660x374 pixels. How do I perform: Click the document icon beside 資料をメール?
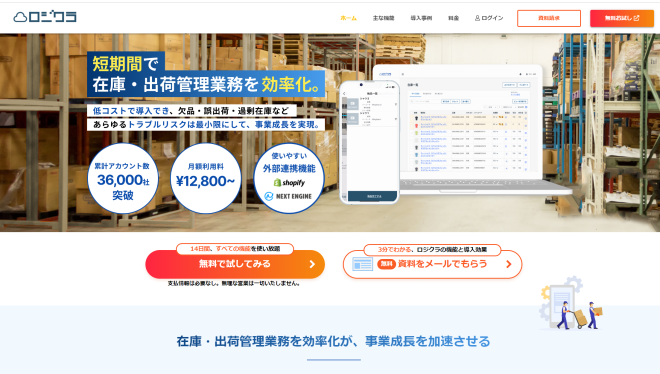(x=362, y=264)
